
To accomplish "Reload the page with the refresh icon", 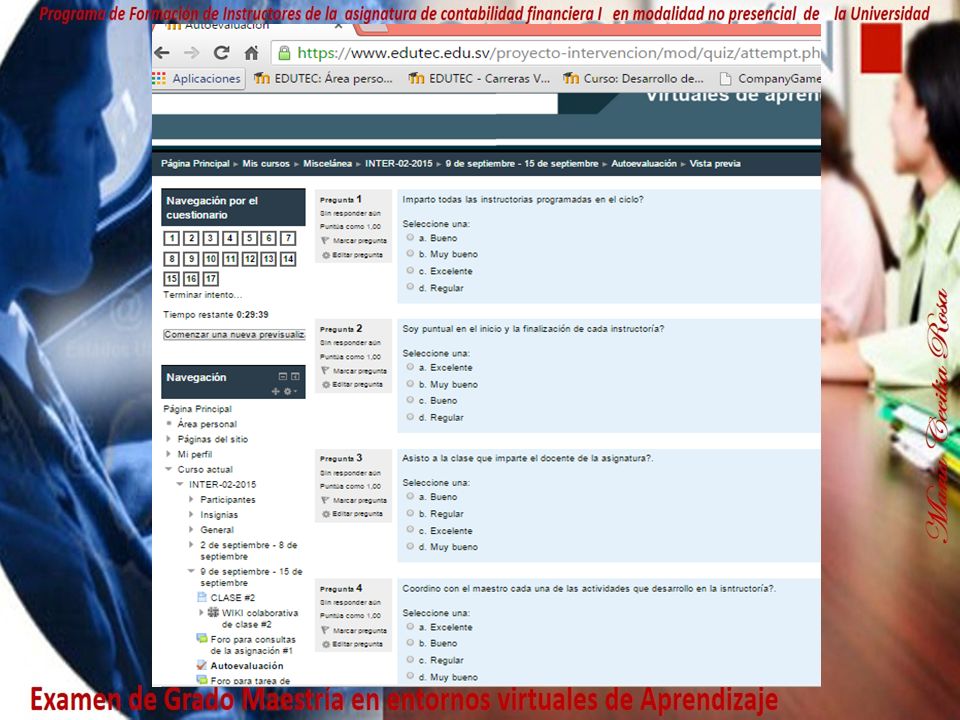I will point(221,53).
